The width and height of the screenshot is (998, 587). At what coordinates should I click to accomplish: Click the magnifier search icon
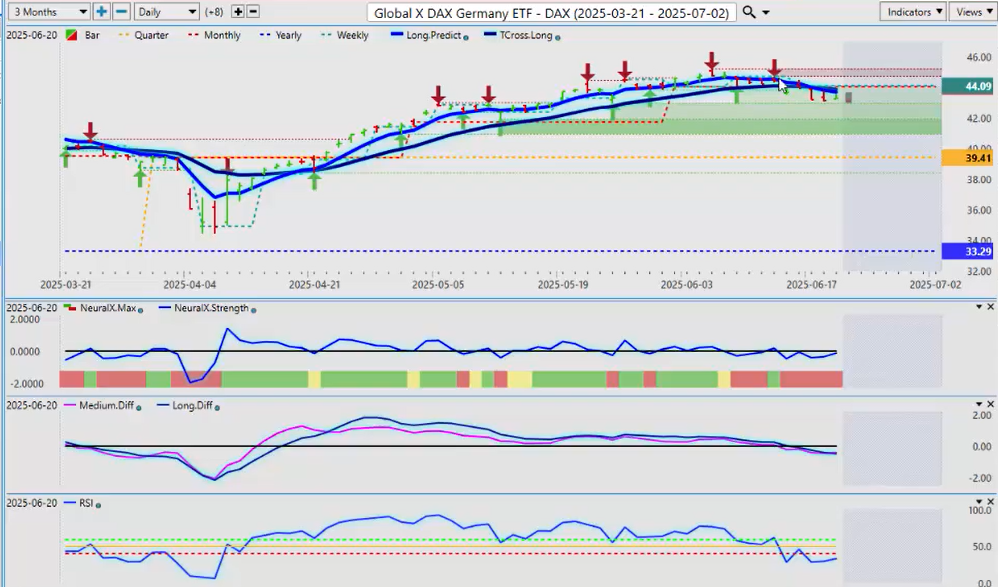(749, 12)
